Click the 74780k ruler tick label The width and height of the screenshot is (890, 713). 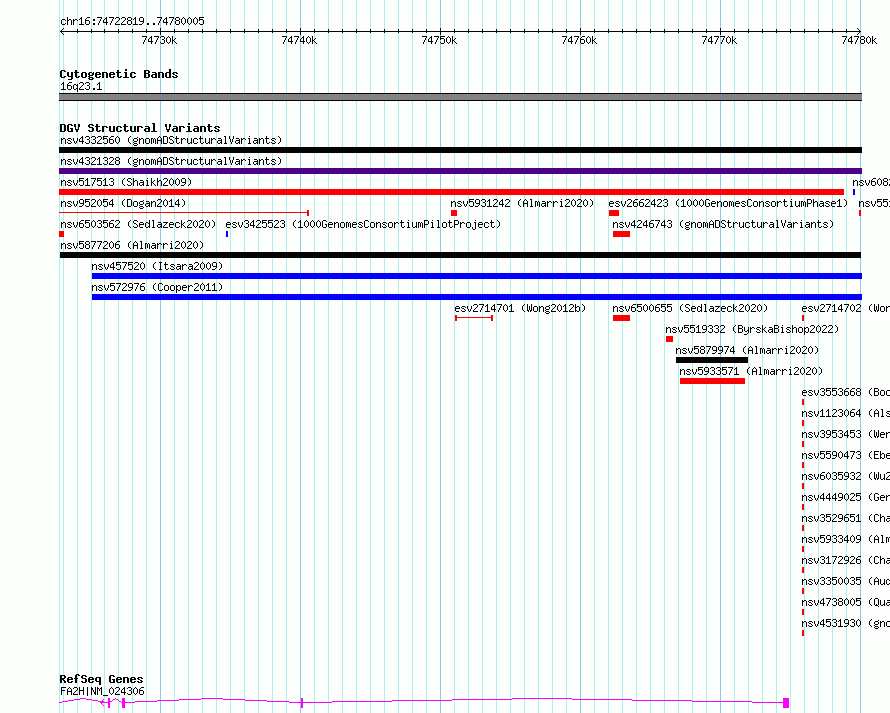[x=859, y=40]
